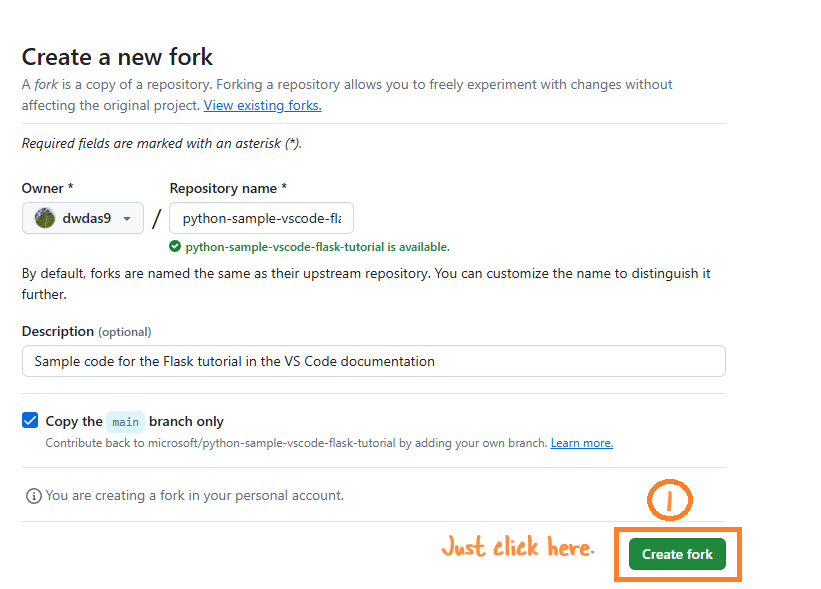
Task: Click the info icon beside personal account note
Action: tap(34, 496)
